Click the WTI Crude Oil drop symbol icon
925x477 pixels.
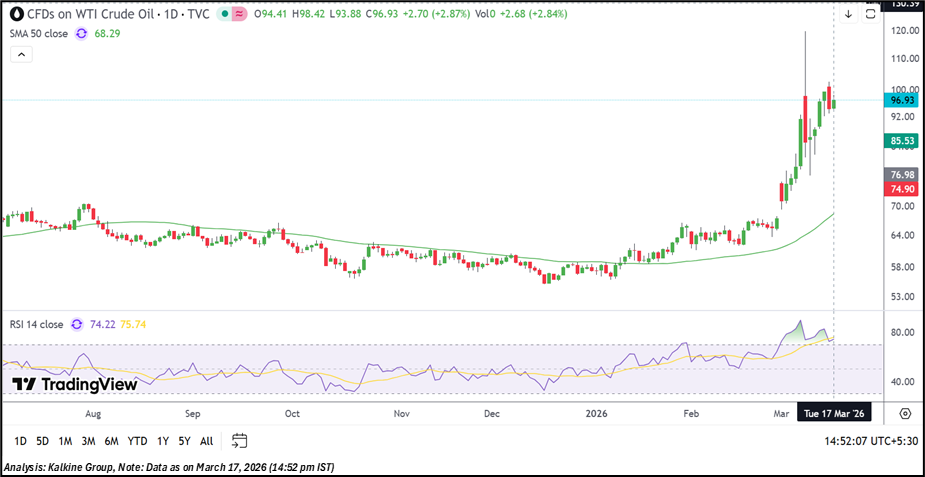[15, 14]
